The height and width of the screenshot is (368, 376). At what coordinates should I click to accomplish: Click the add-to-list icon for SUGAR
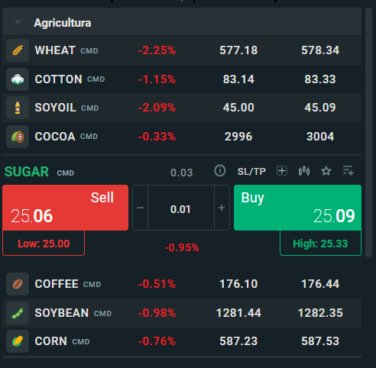click(348, 171)
